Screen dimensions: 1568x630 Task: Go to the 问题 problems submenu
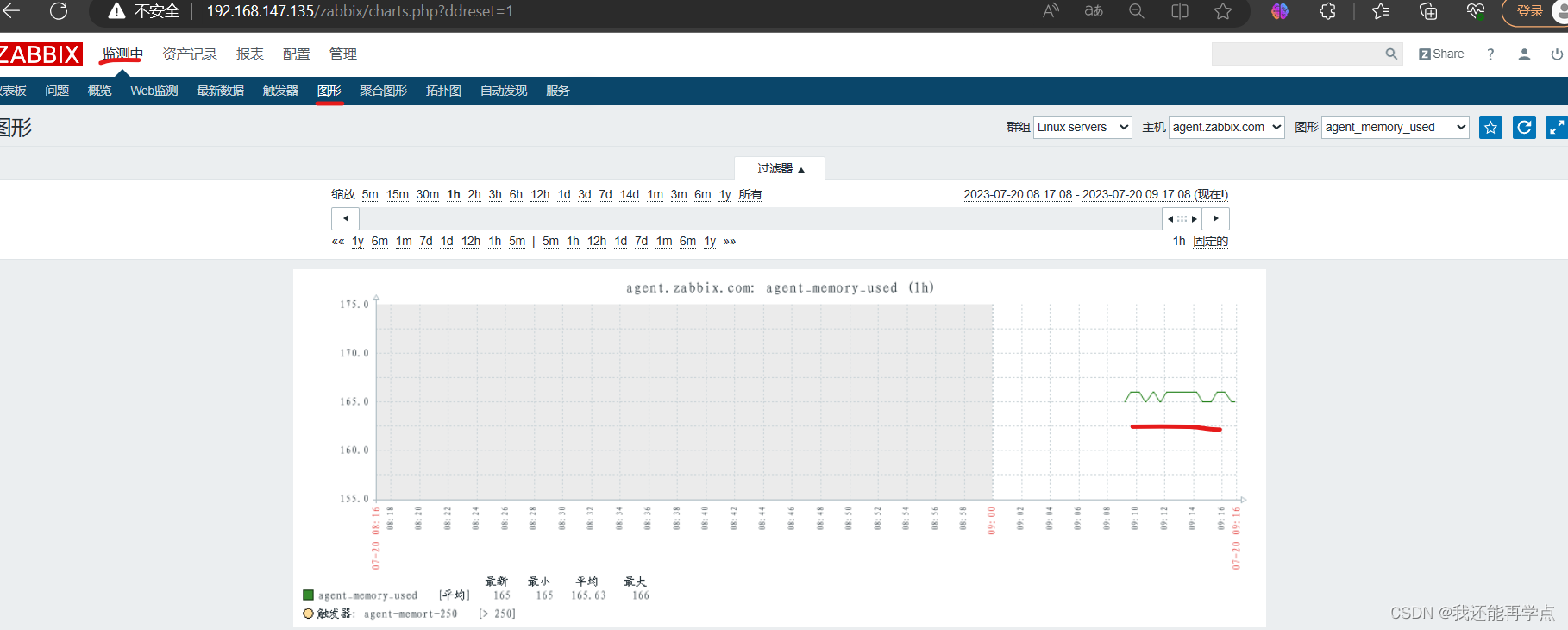click(57, 91)
